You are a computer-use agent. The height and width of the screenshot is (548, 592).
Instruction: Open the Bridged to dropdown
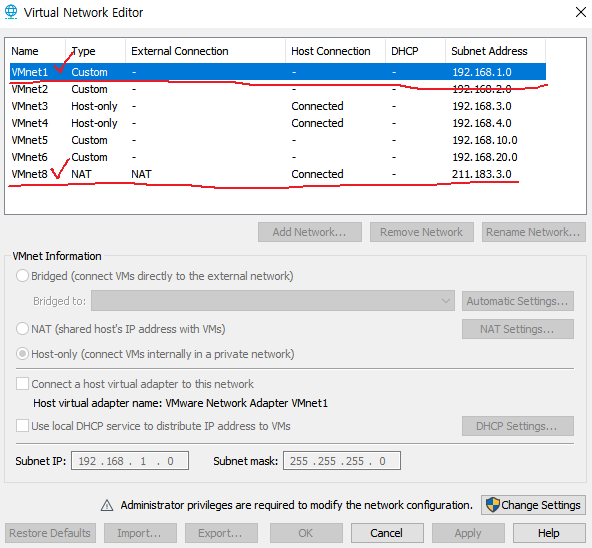[273, 301]
